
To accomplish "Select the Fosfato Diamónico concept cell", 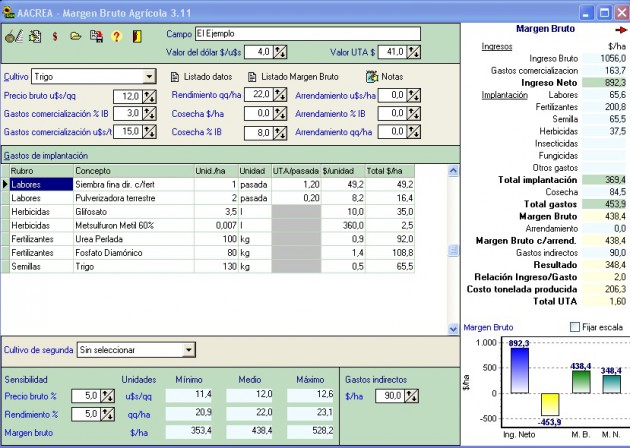I will tap(134, 253).
